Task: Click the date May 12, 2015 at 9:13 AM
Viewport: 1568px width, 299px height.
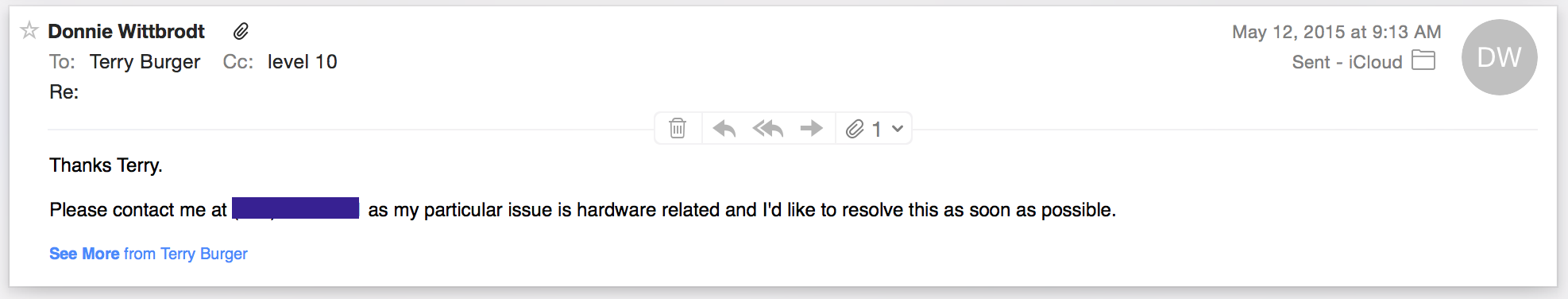Action: point(1337,32)
